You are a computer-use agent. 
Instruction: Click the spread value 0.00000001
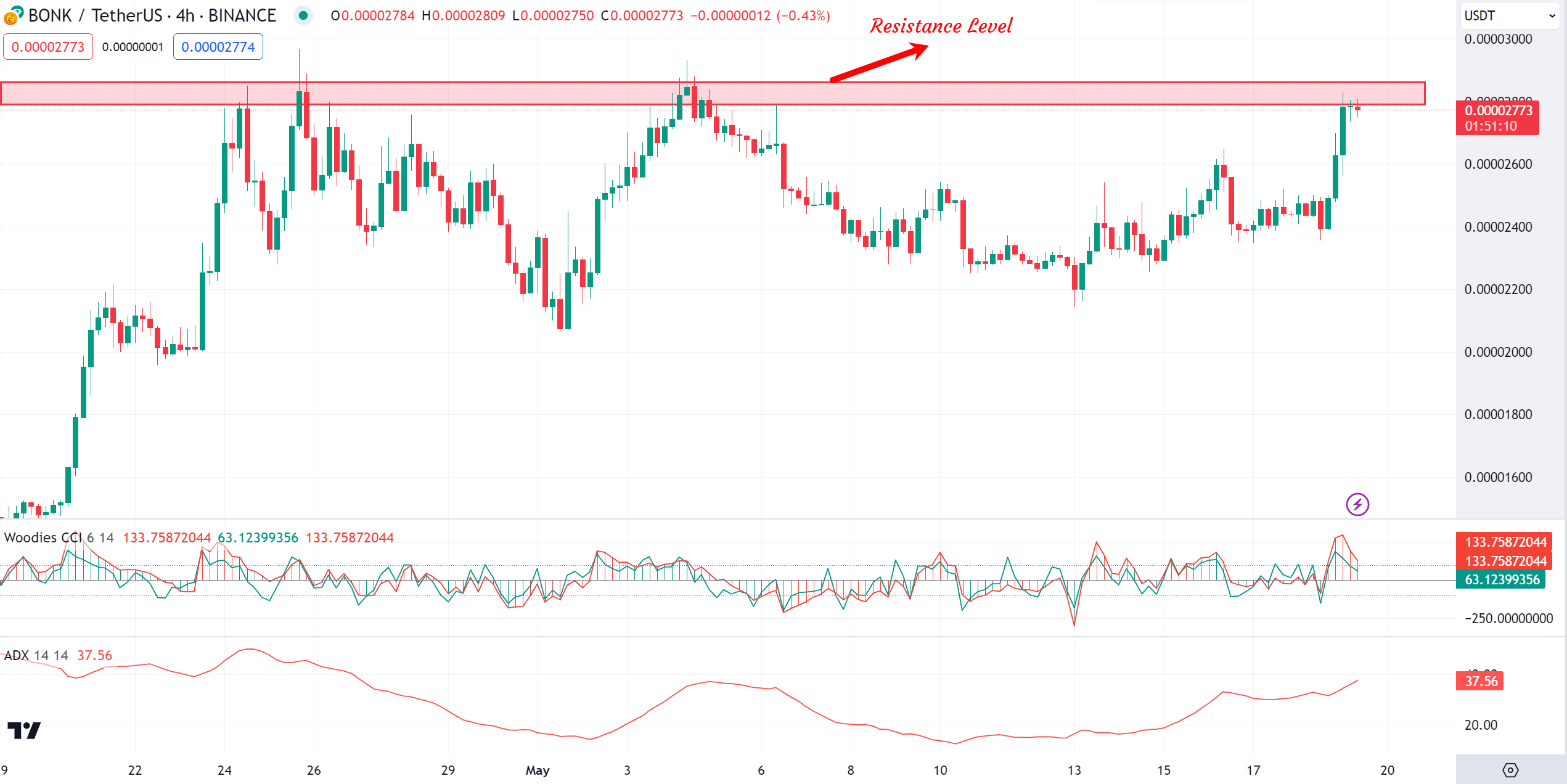tap(133, 47)
